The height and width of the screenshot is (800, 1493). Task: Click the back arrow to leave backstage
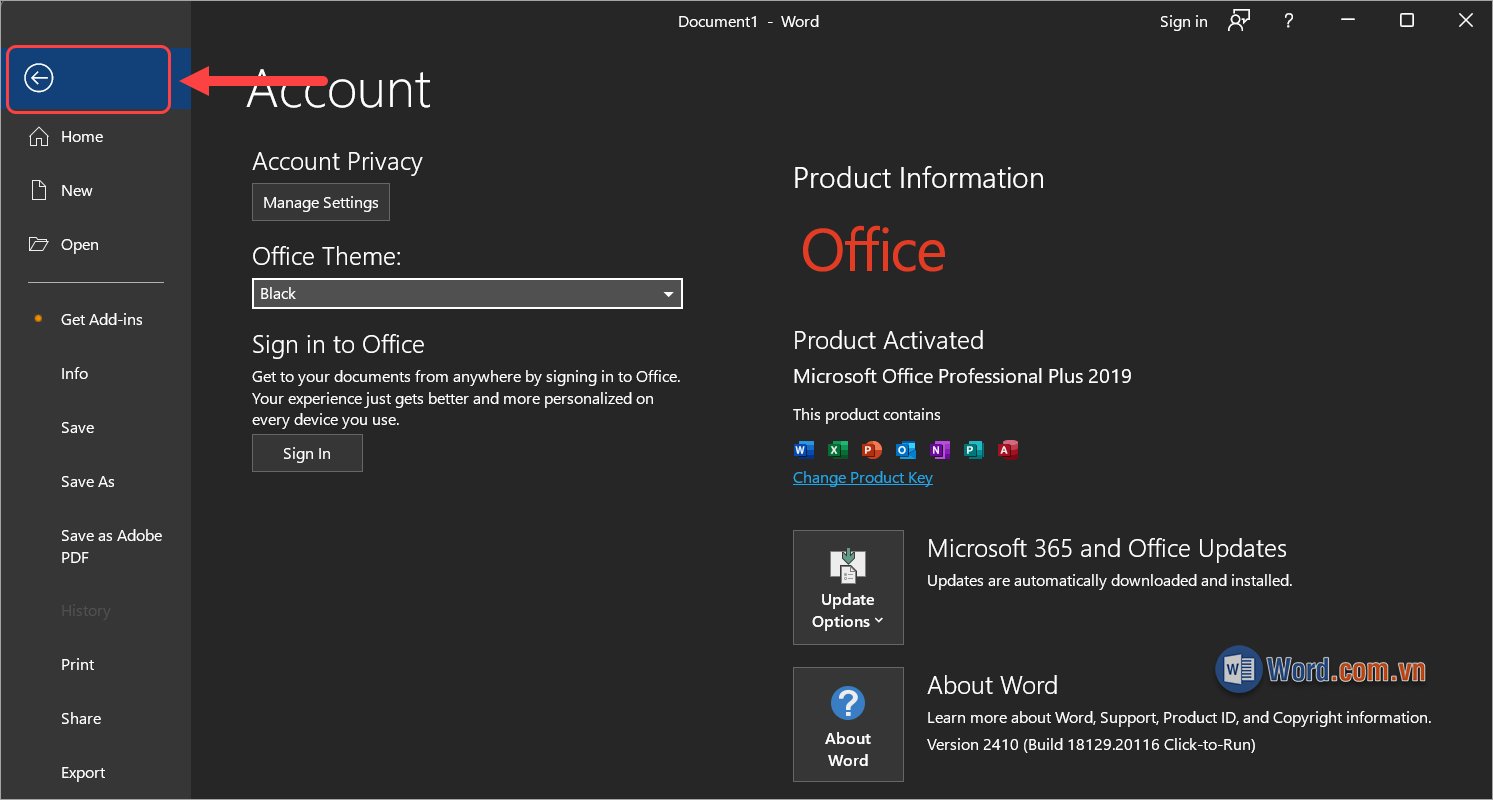coord(39,78)
